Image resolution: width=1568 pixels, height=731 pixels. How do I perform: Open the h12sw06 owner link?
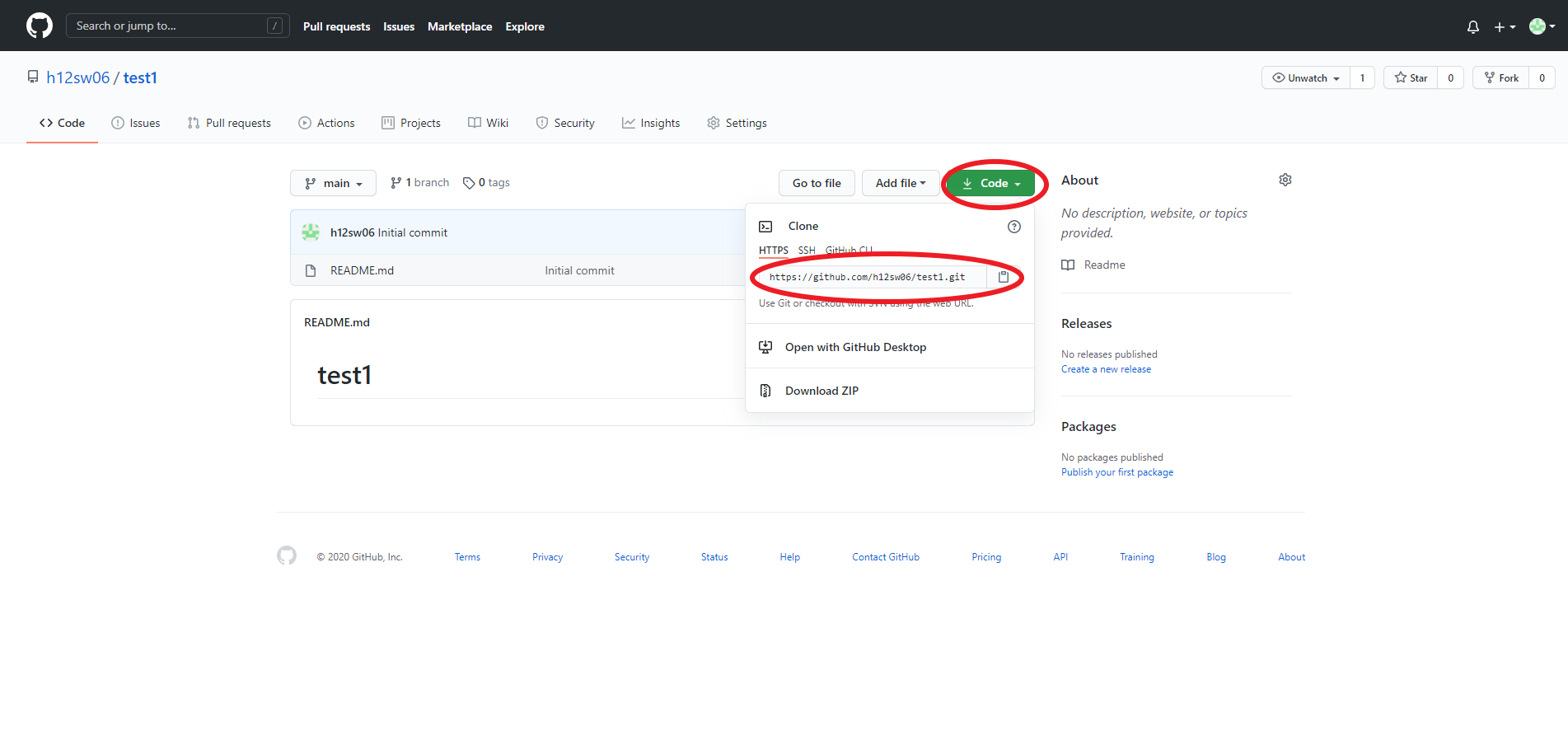click(x=77, y=77)
